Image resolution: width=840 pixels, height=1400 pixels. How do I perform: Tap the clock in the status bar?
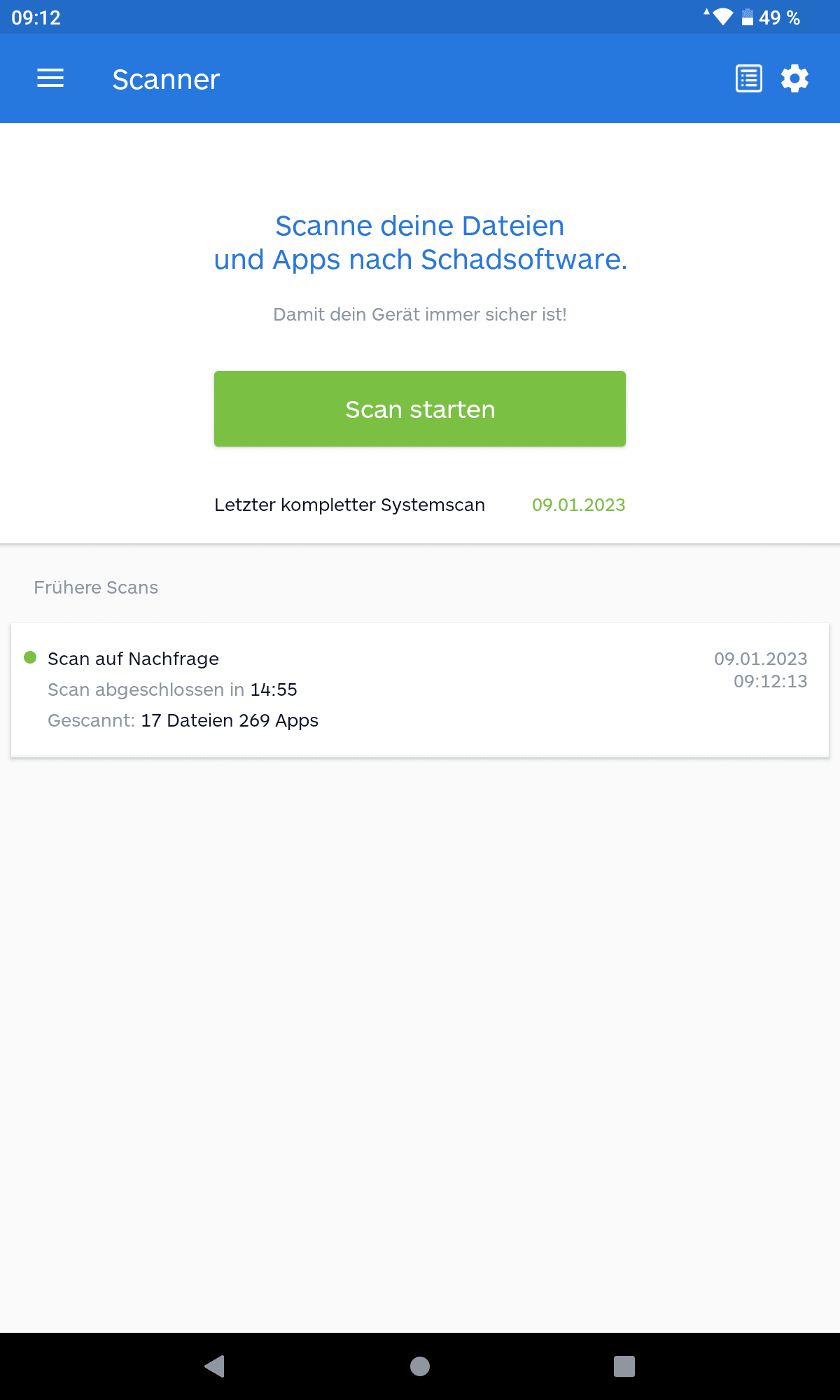click(36, 17)
